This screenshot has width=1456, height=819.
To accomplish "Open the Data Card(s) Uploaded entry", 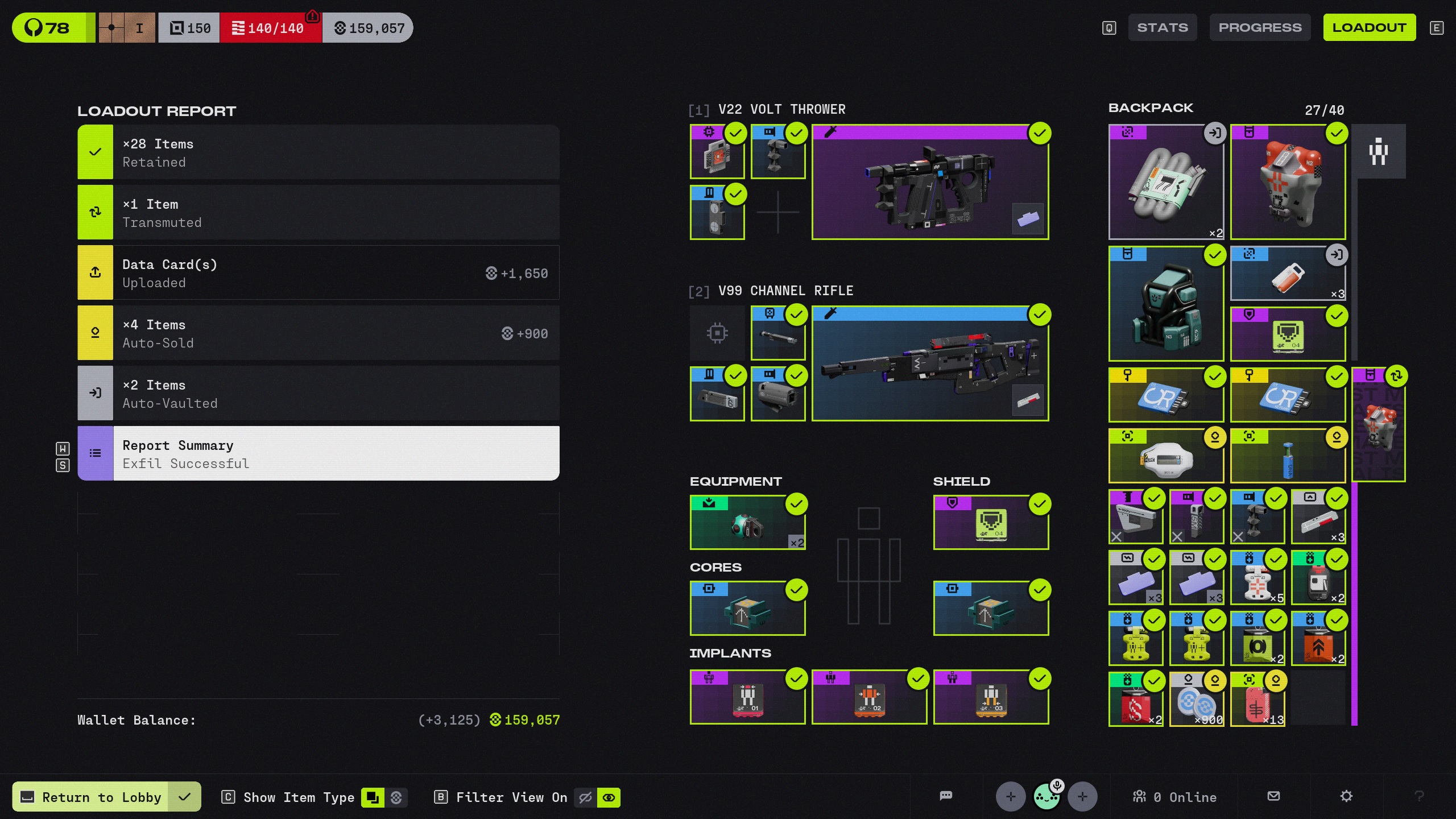I will (318, 272).
